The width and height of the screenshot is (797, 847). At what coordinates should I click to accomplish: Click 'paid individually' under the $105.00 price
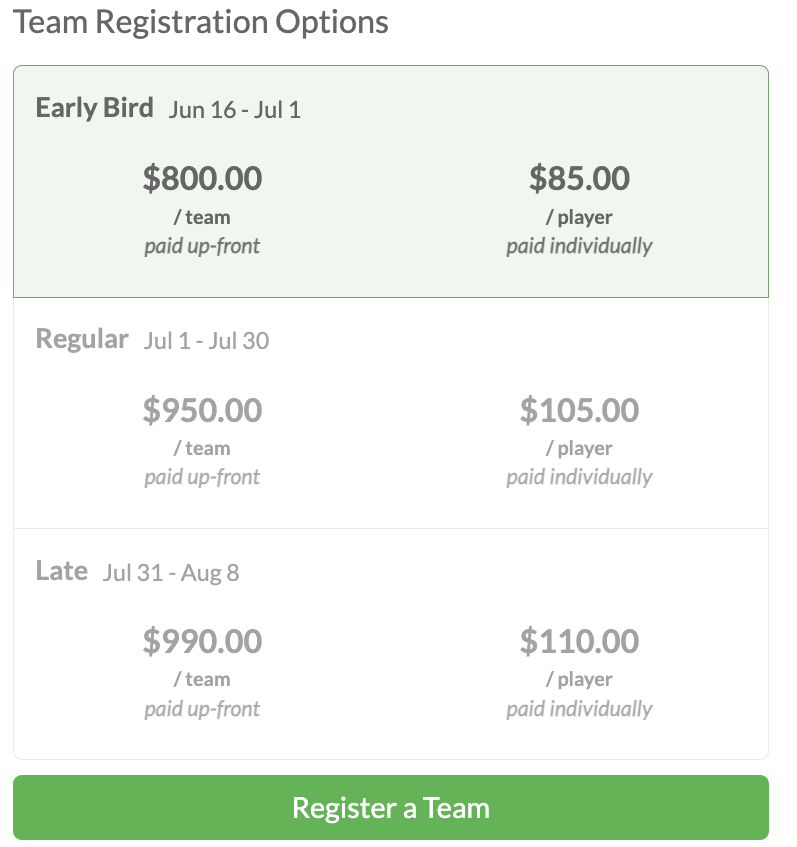(579, 478)
